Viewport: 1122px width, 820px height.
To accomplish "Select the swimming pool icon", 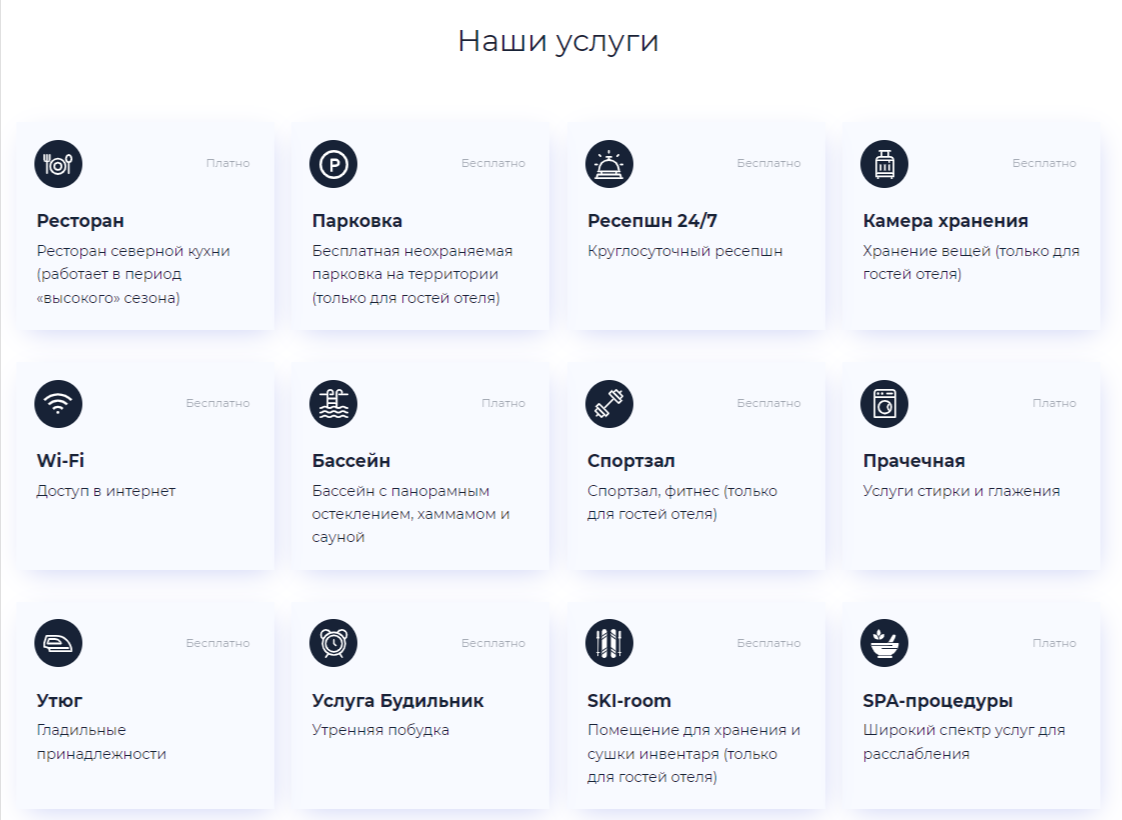I will [x=333, y=404].
